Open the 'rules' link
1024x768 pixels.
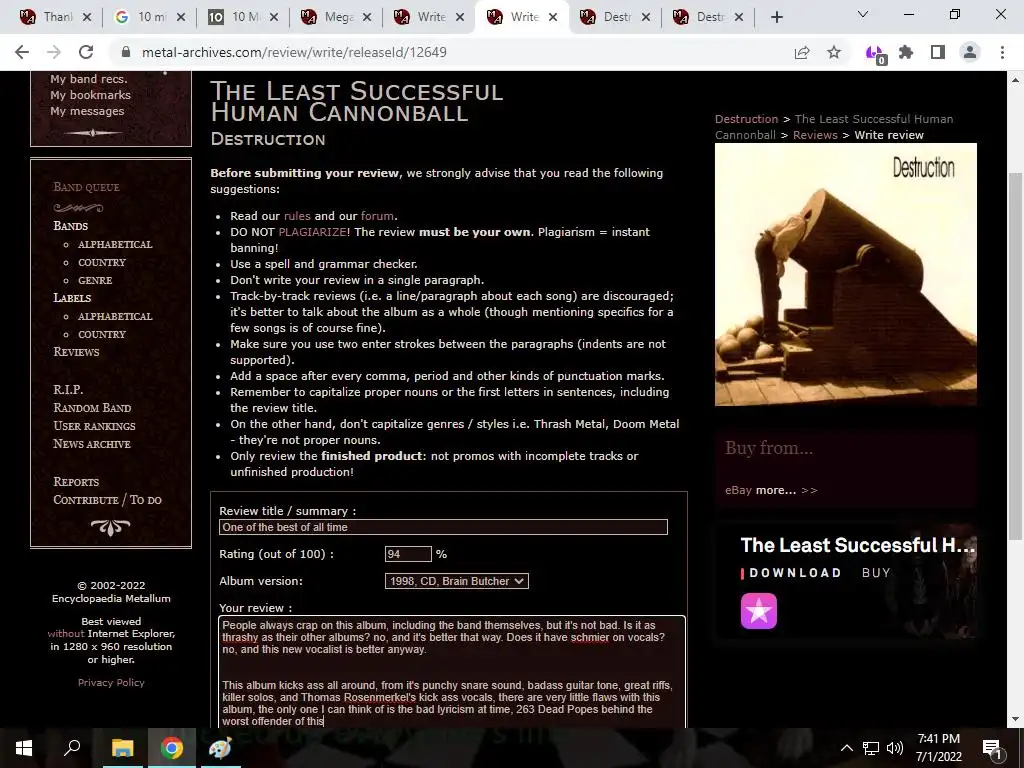(297, 216)
